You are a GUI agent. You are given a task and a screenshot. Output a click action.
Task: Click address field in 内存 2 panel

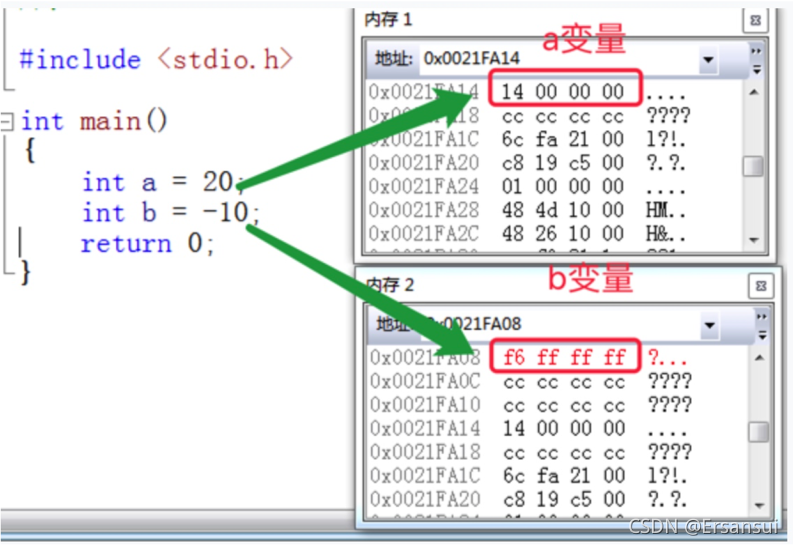pyautogui.click(x=559, y=324)
